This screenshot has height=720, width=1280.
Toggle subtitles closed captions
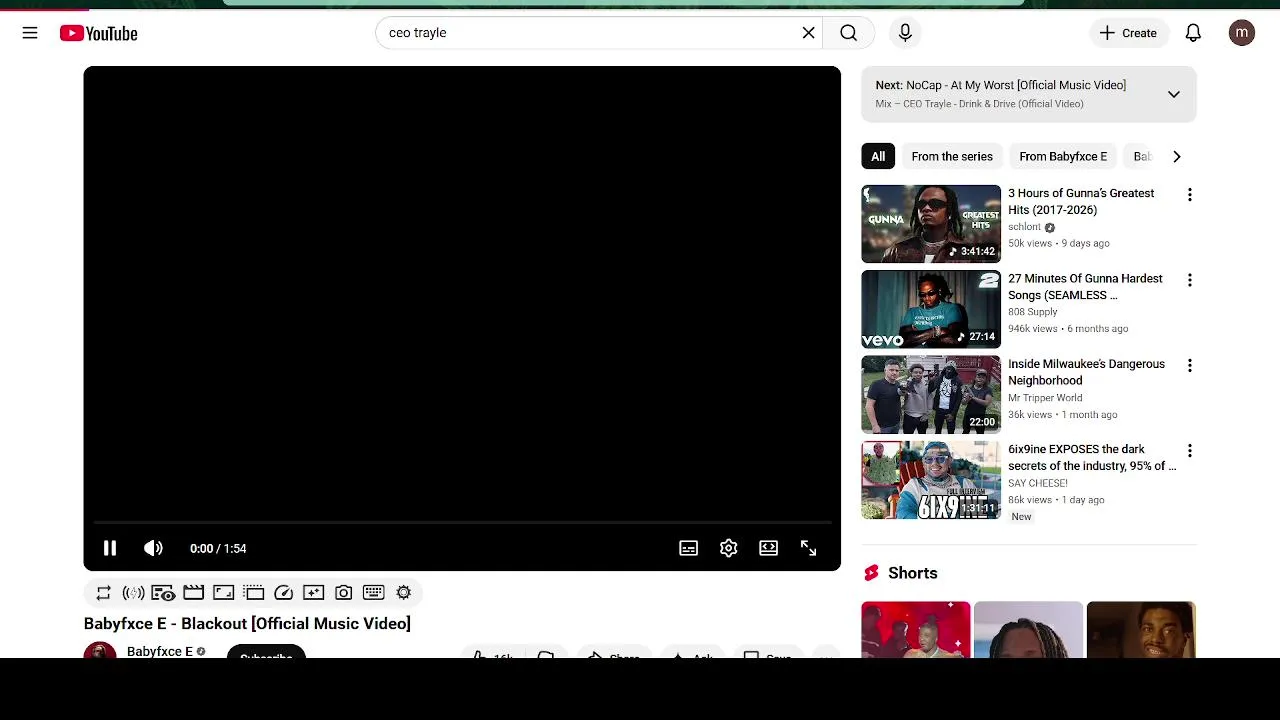688,548
